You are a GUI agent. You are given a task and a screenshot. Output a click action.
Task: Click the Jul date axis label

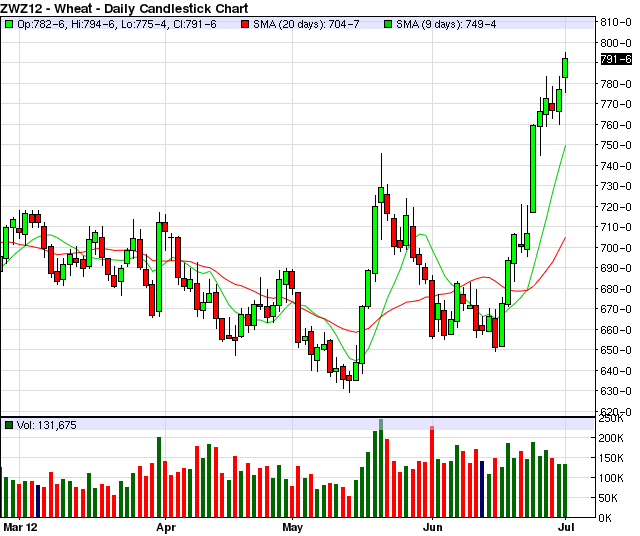(566, 527)
